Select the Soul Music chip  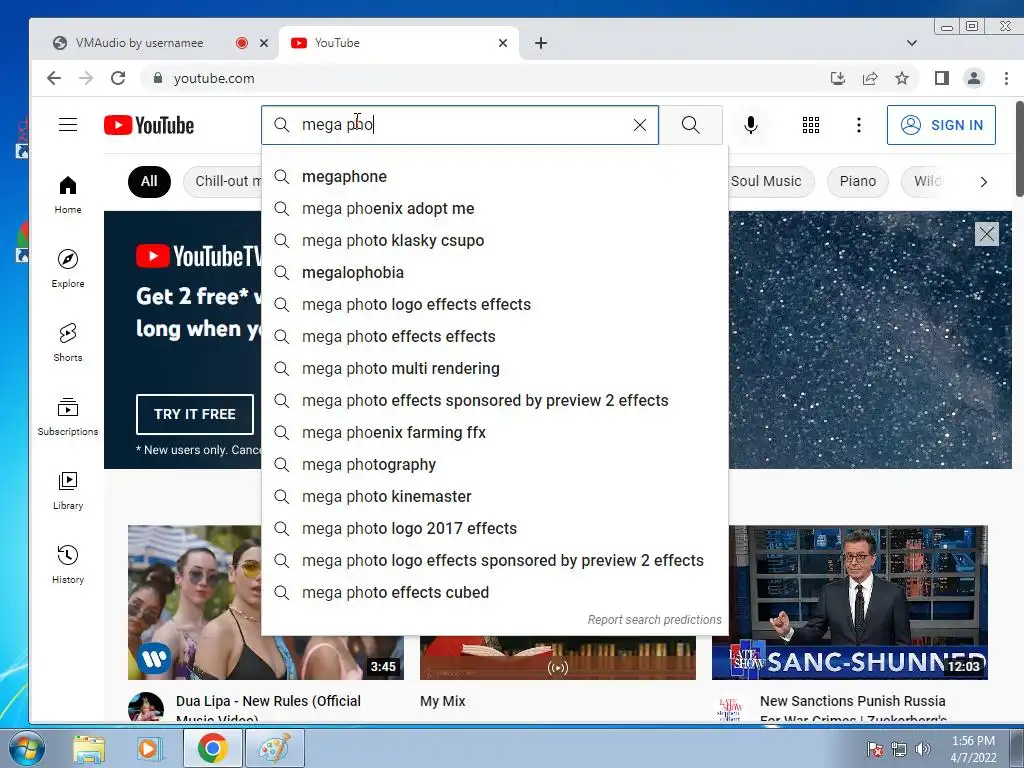[x=771, y=182]
